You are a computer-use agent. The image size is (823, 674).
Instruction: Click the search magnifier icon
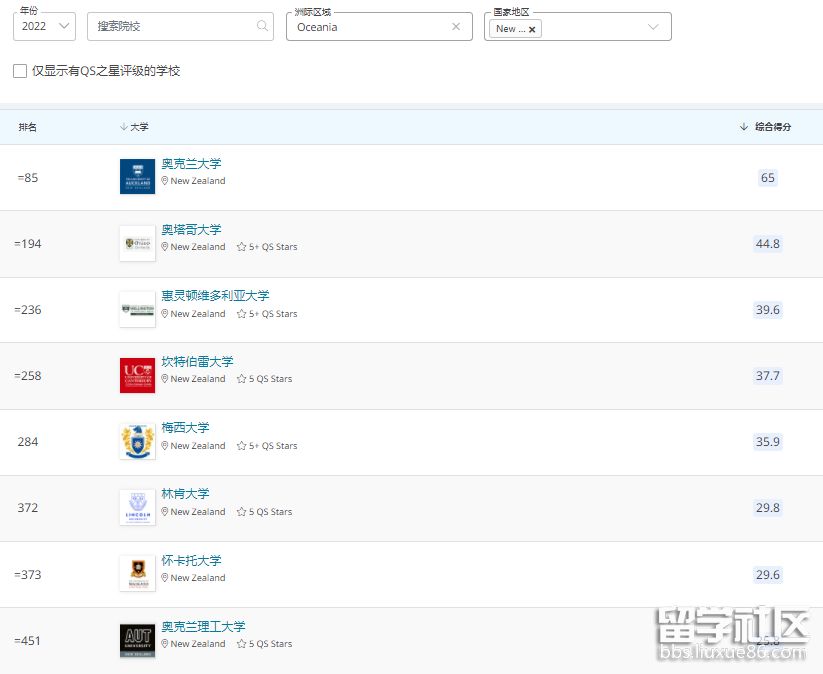tap(262, 27)
